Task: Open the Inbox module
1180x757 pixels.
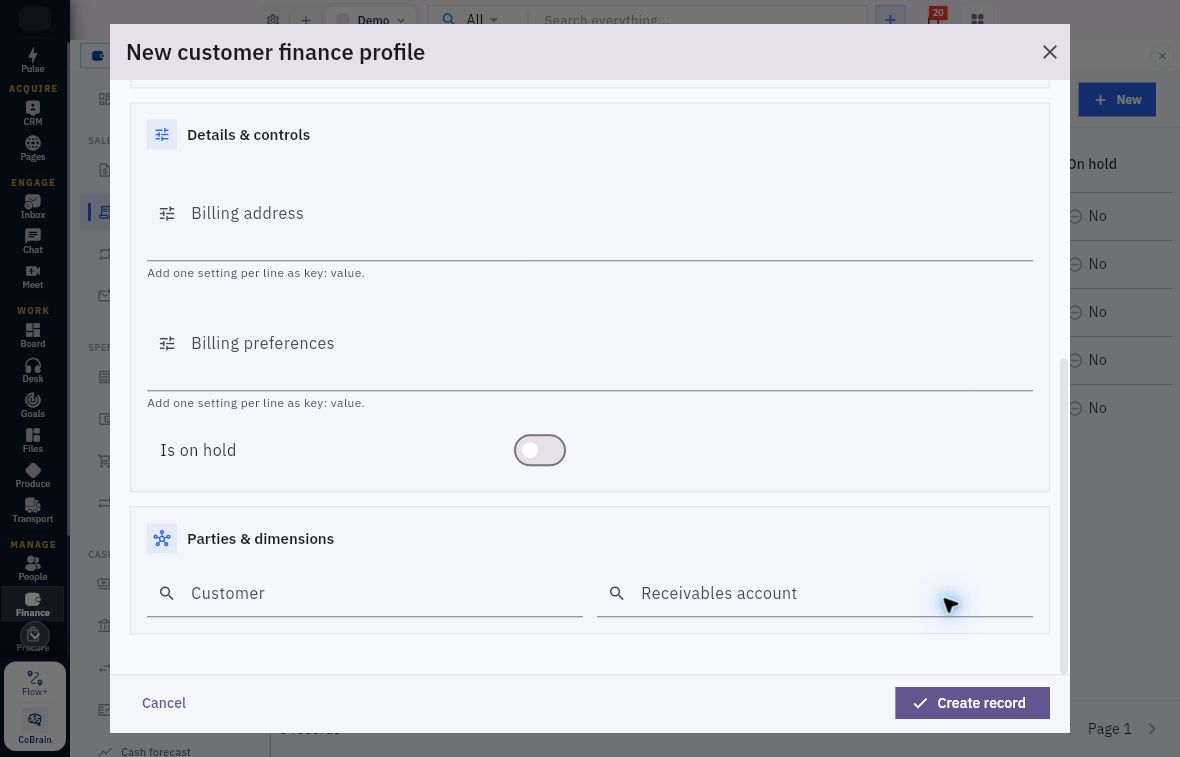Action: [32, 206]
